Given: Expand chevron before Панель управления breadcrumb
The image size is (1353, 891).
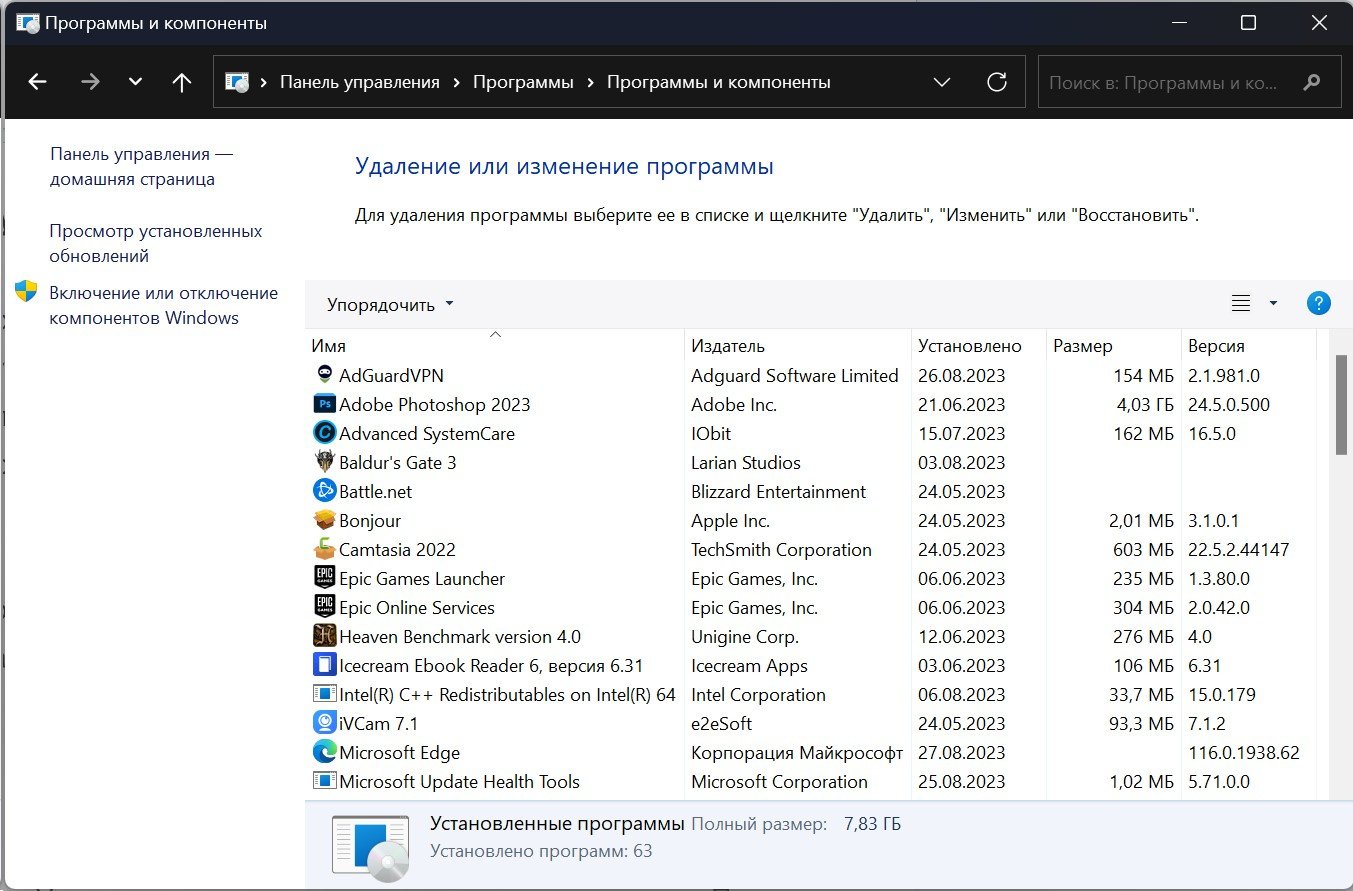Looking at the screenshot, I should point(264,82).
